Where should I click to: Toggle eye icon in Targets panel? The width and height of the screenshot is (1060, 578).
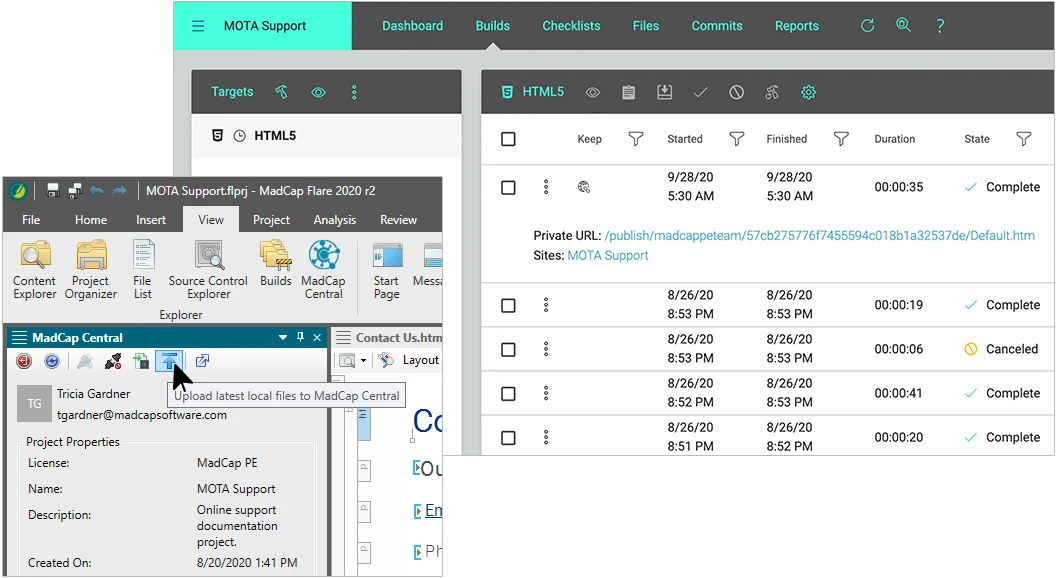coord(318,93)
